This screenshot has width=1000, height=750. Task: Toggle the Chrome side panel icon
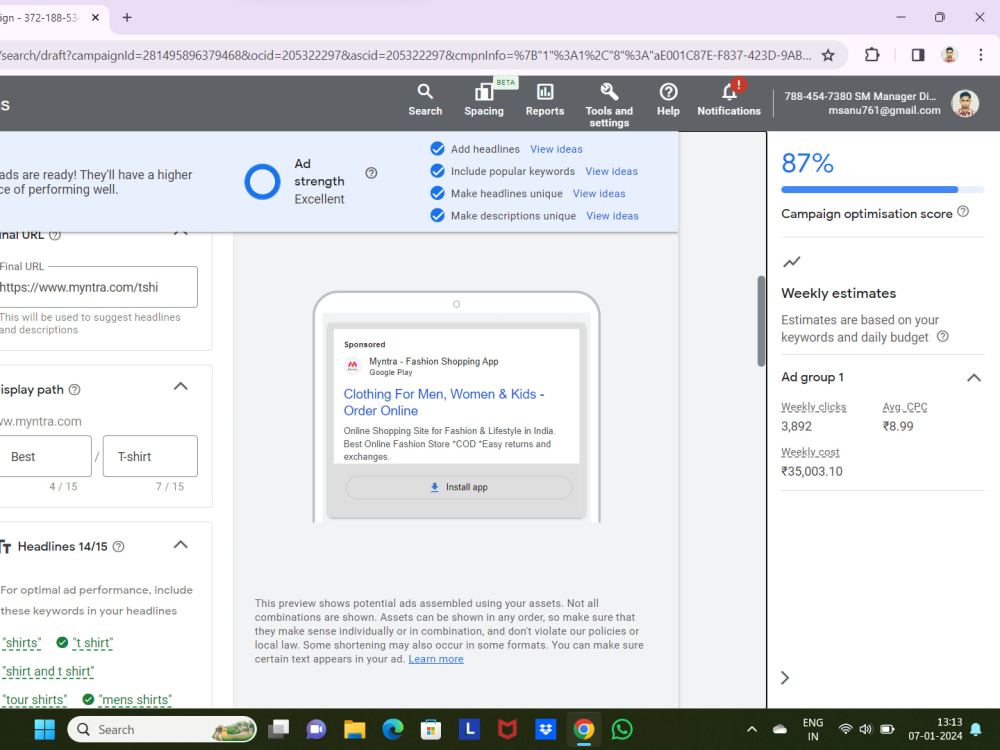[918, 55]
